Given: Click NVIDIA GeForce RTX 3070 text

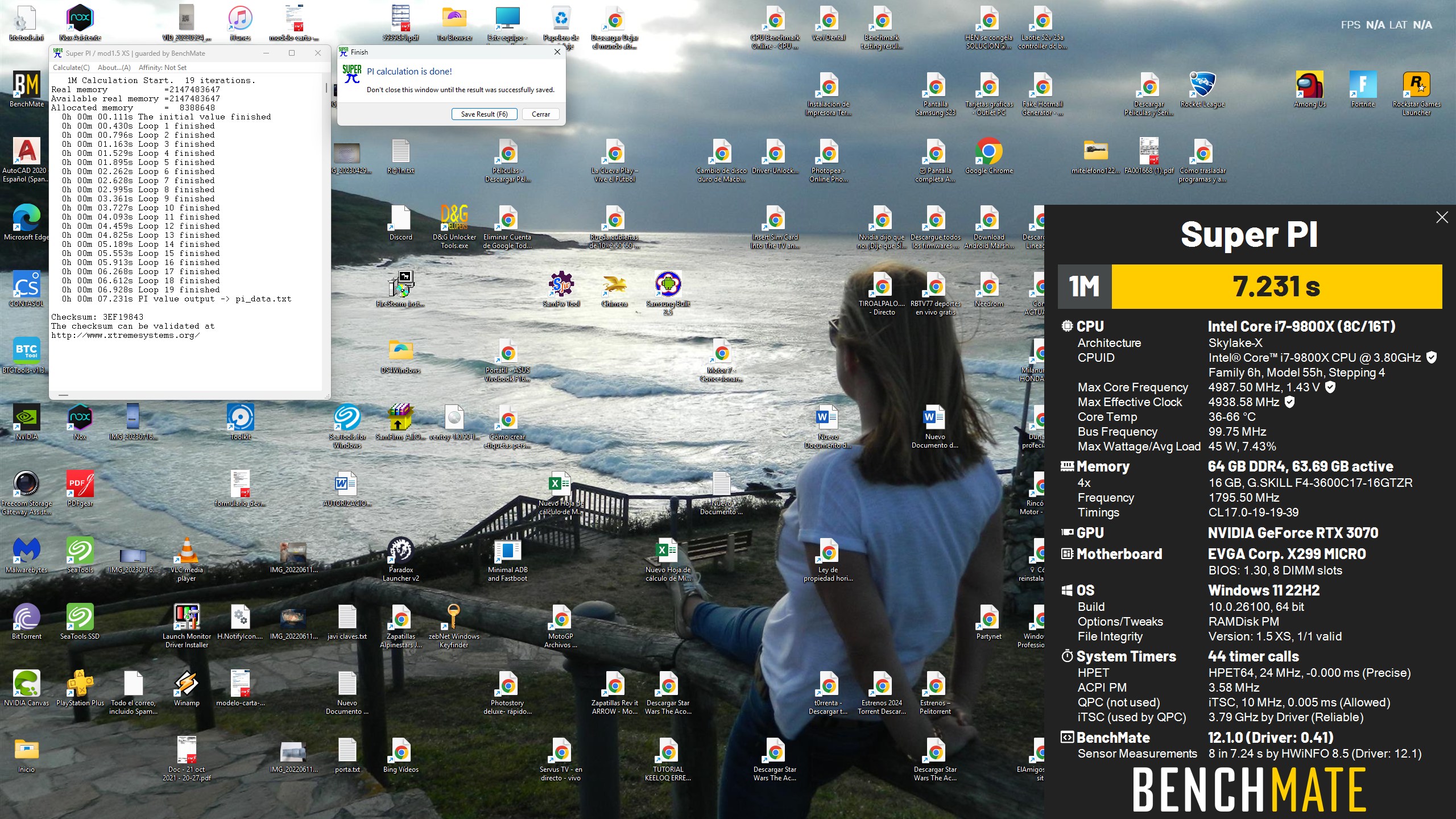Looking at the screenshot, I should click(x=1293, y=533).
